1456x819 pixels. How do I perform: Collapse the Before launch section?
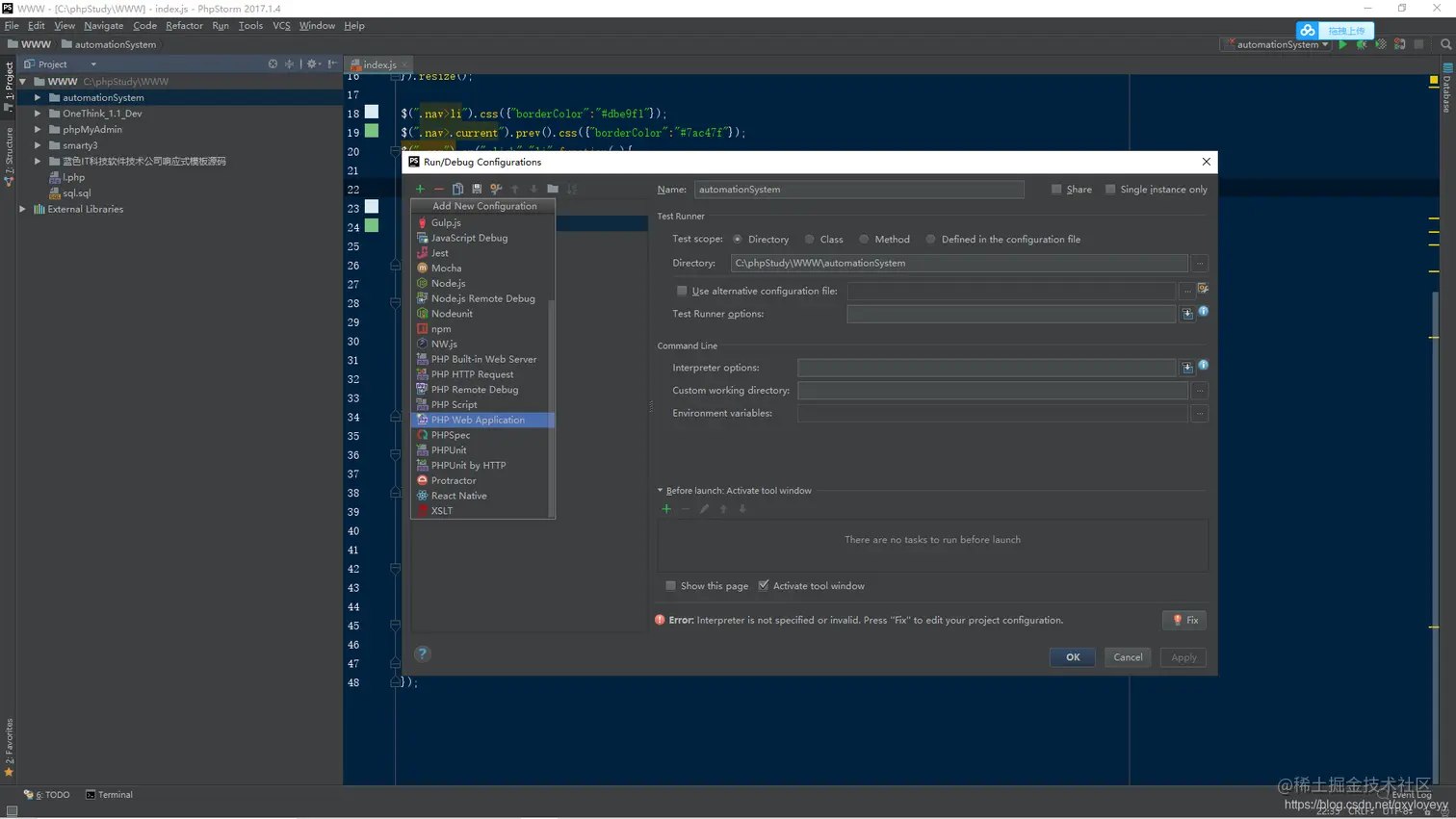point(661,491)
